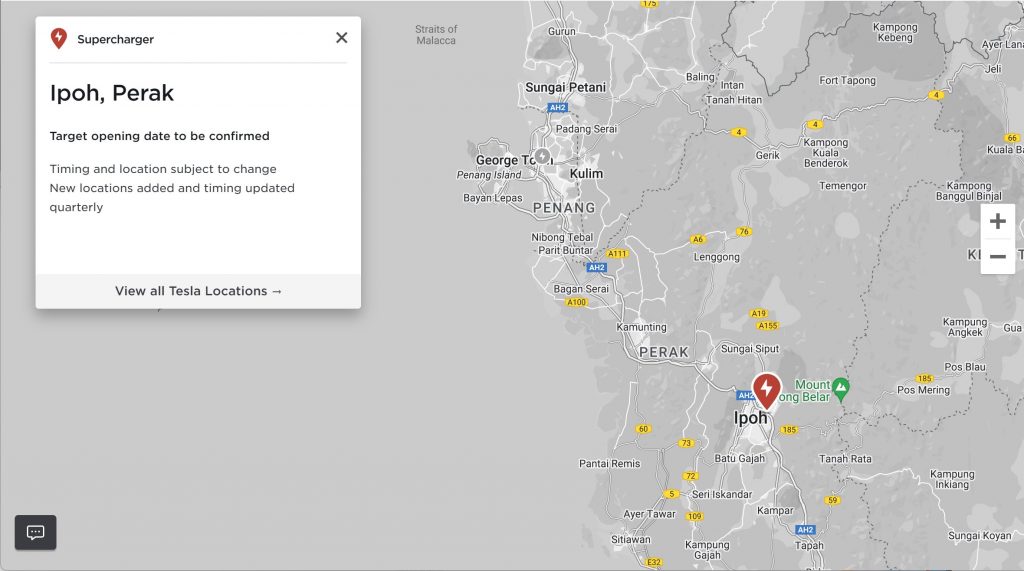Click the Lenggong label on map
Image resolution: width=1024 pixels, height=571 pixels.
click(x=716, y=257)
